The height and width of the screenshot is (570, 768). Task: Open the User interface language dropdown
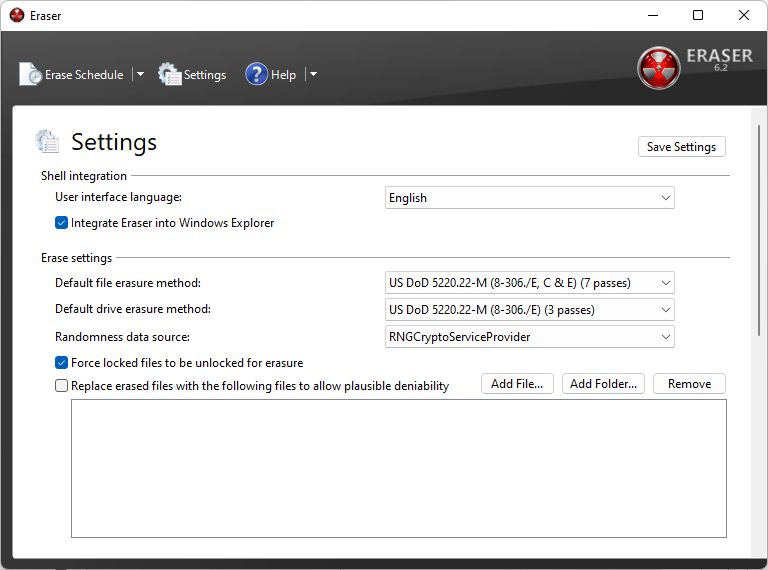[529, 198]
